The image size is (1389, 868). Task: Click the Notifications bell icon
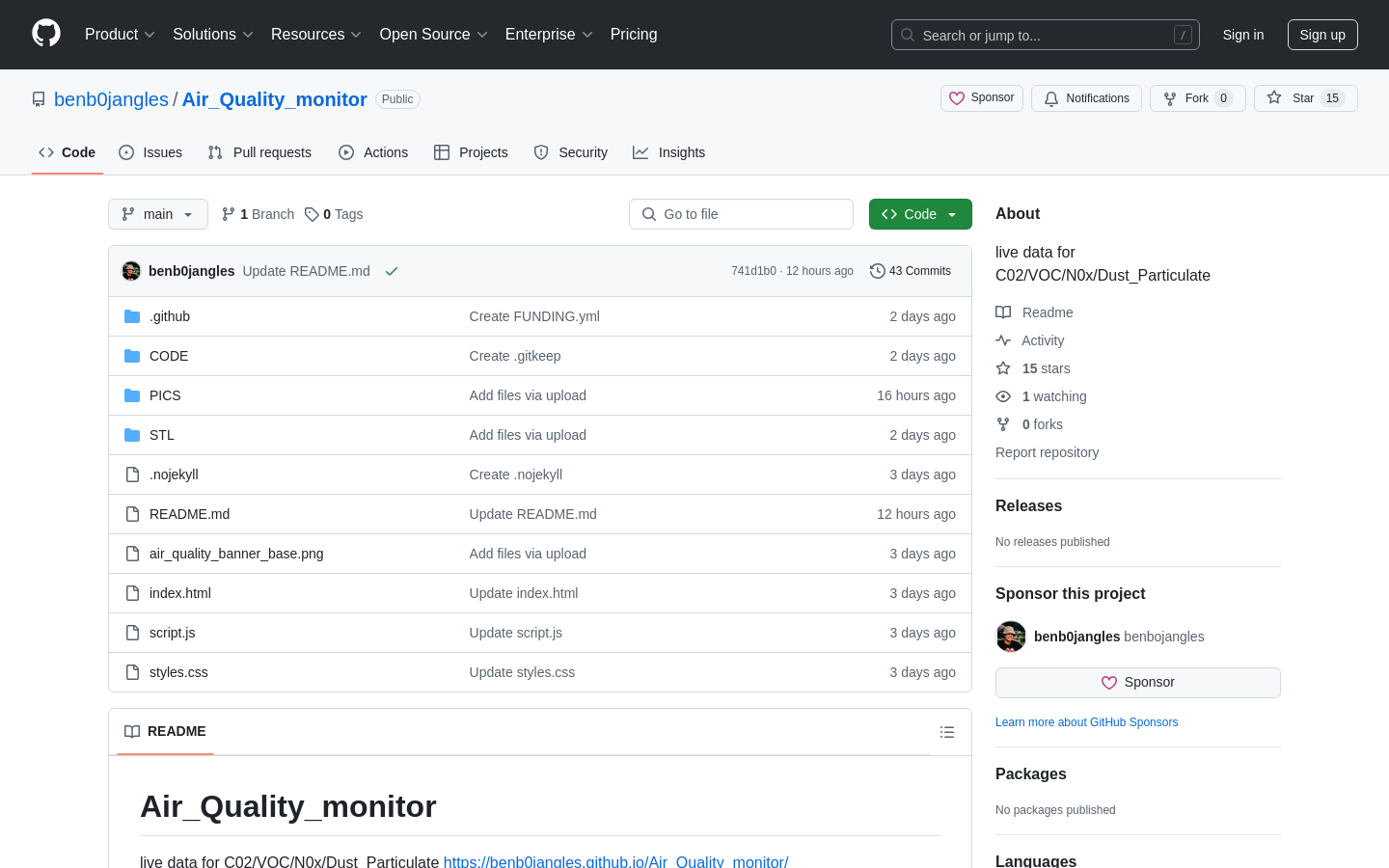[x=1051, y=98]
